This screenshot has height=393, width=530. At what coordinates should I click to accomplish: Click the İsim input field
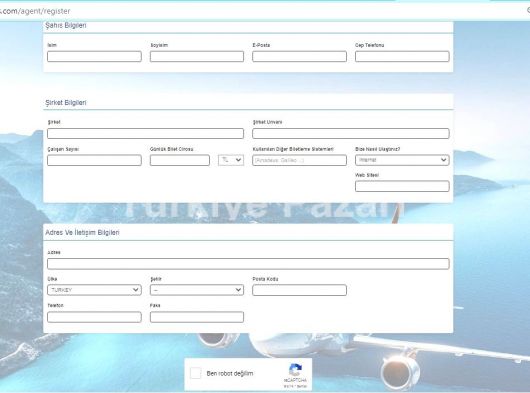click(94, 56)
